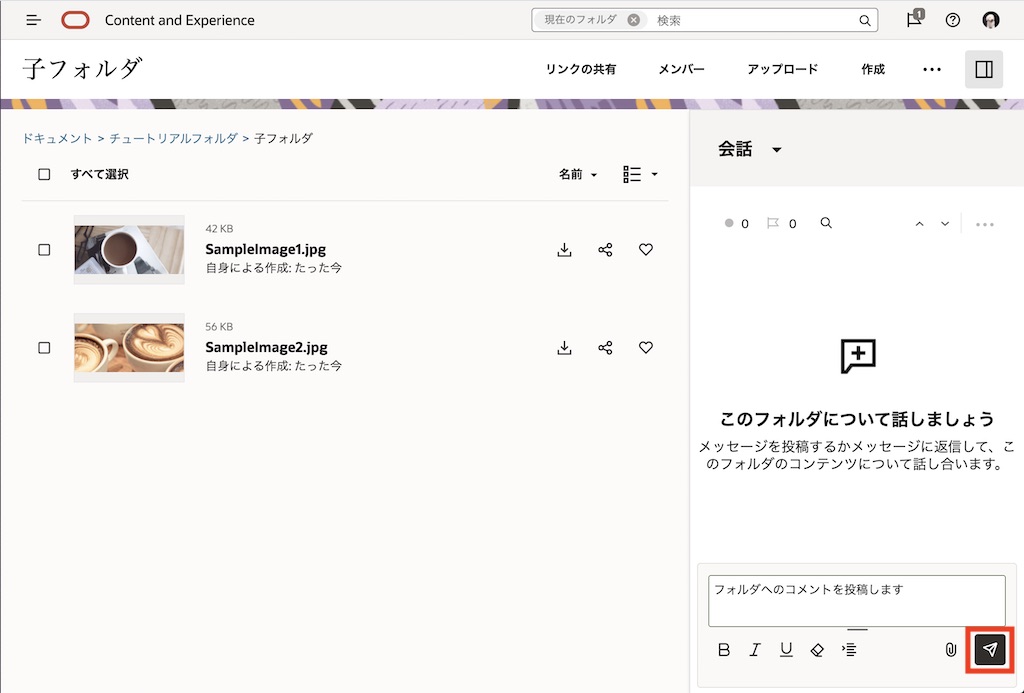Screen dimensions: 1024x693
Task: Search within the conversation panel
Action: tap(826, 223)
